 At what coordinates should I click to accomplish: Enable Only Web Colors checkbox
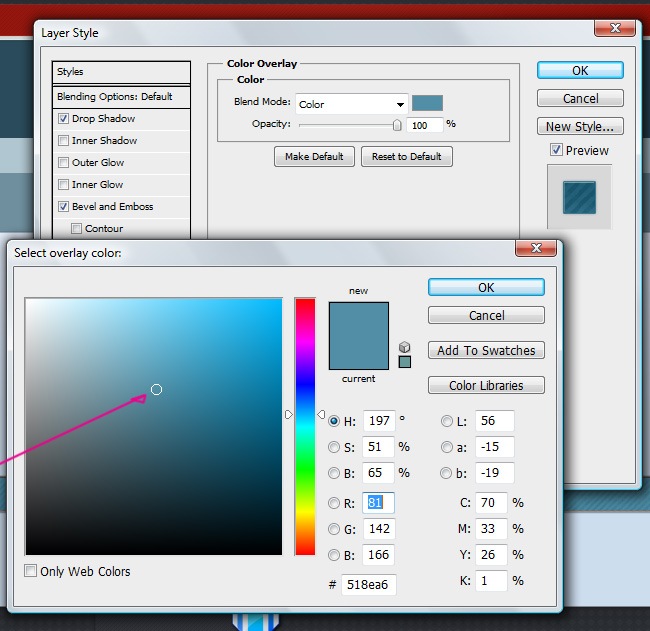[x=31, y=572]
